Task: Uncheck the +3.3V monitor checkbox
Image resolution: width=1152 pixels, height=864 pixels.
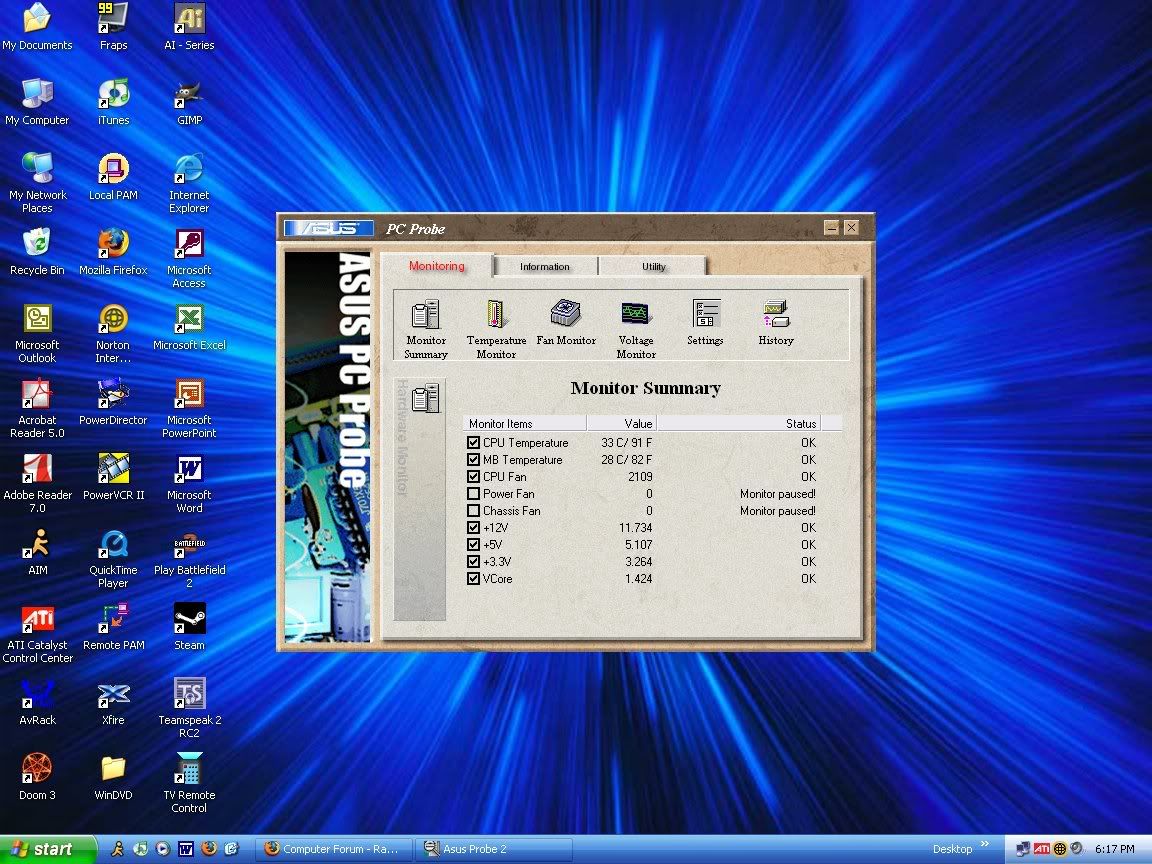Action: point(473,561)
